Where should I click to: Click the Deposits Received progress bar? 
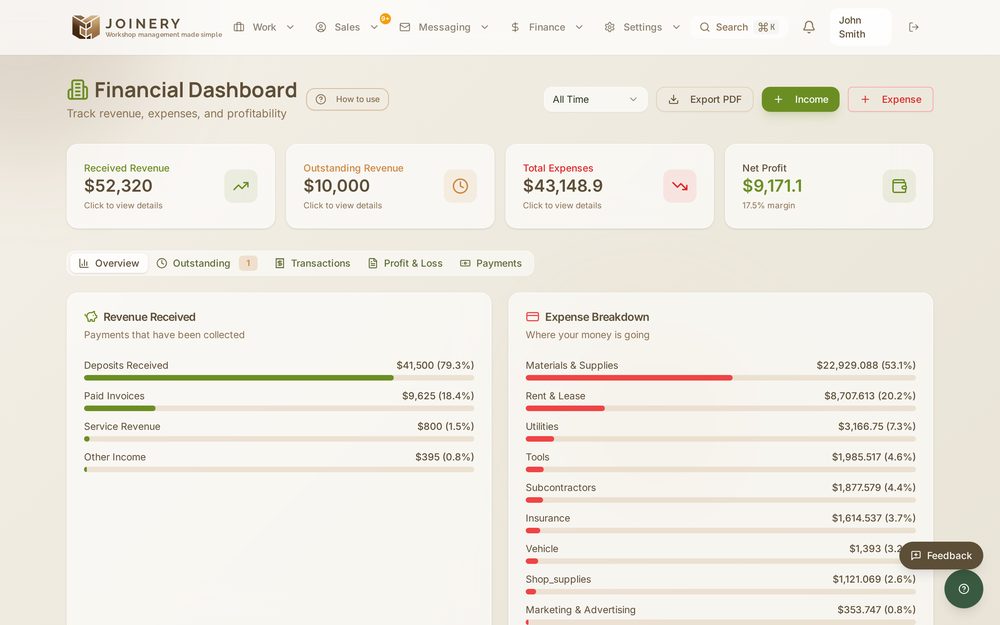279,378
